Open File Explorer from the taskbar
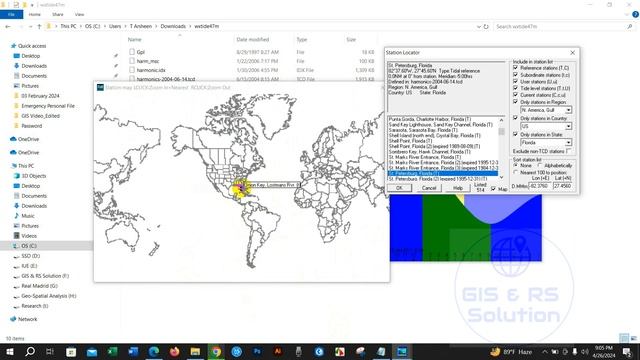640x360 pixels. click(x=195, y=351)
